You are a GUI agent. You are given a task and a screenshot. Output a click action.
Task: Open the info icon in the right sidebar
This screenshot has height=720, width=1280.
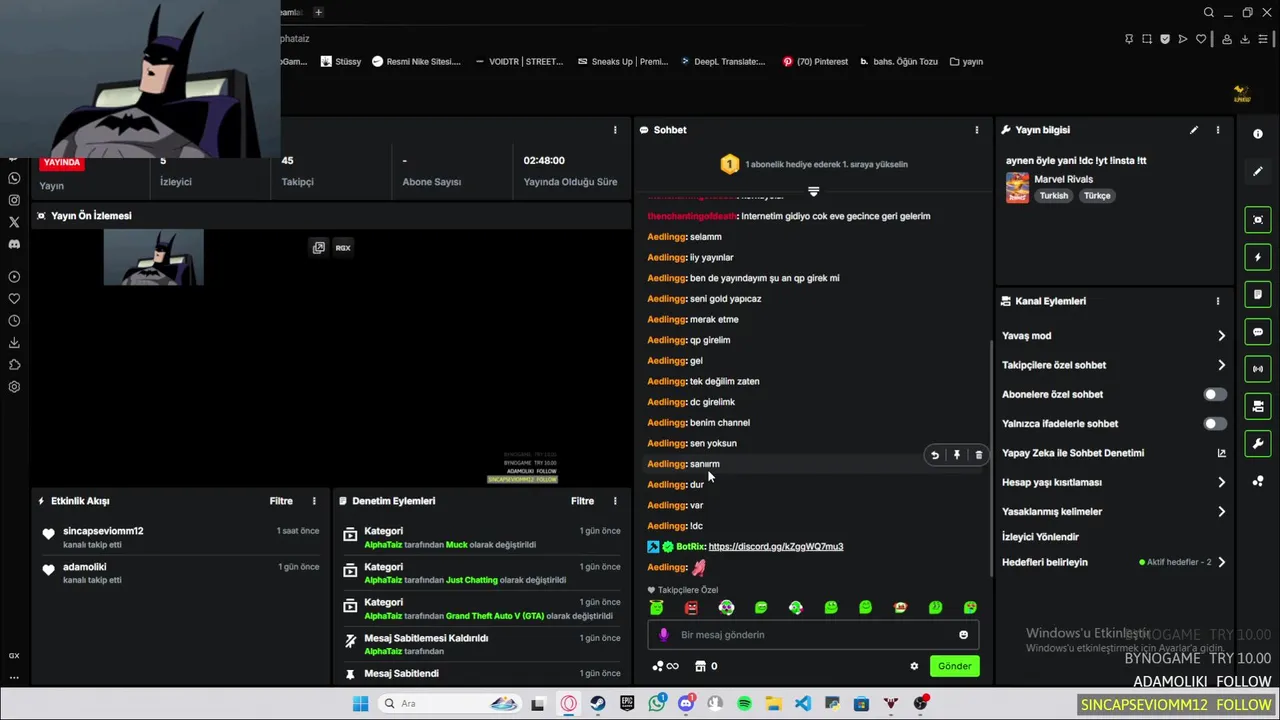pyautogui.click(x=1258, y=134)
